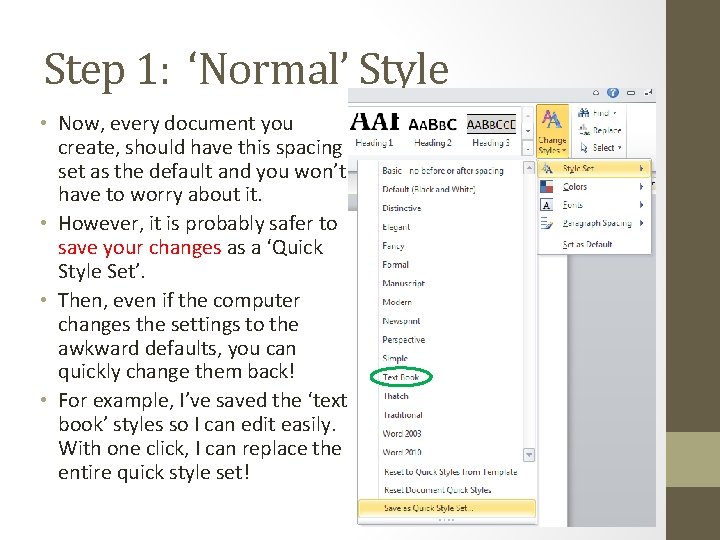This screenshot has width=720, height=540.
Task: Select the Perspective style set
Action: [404, 340]
